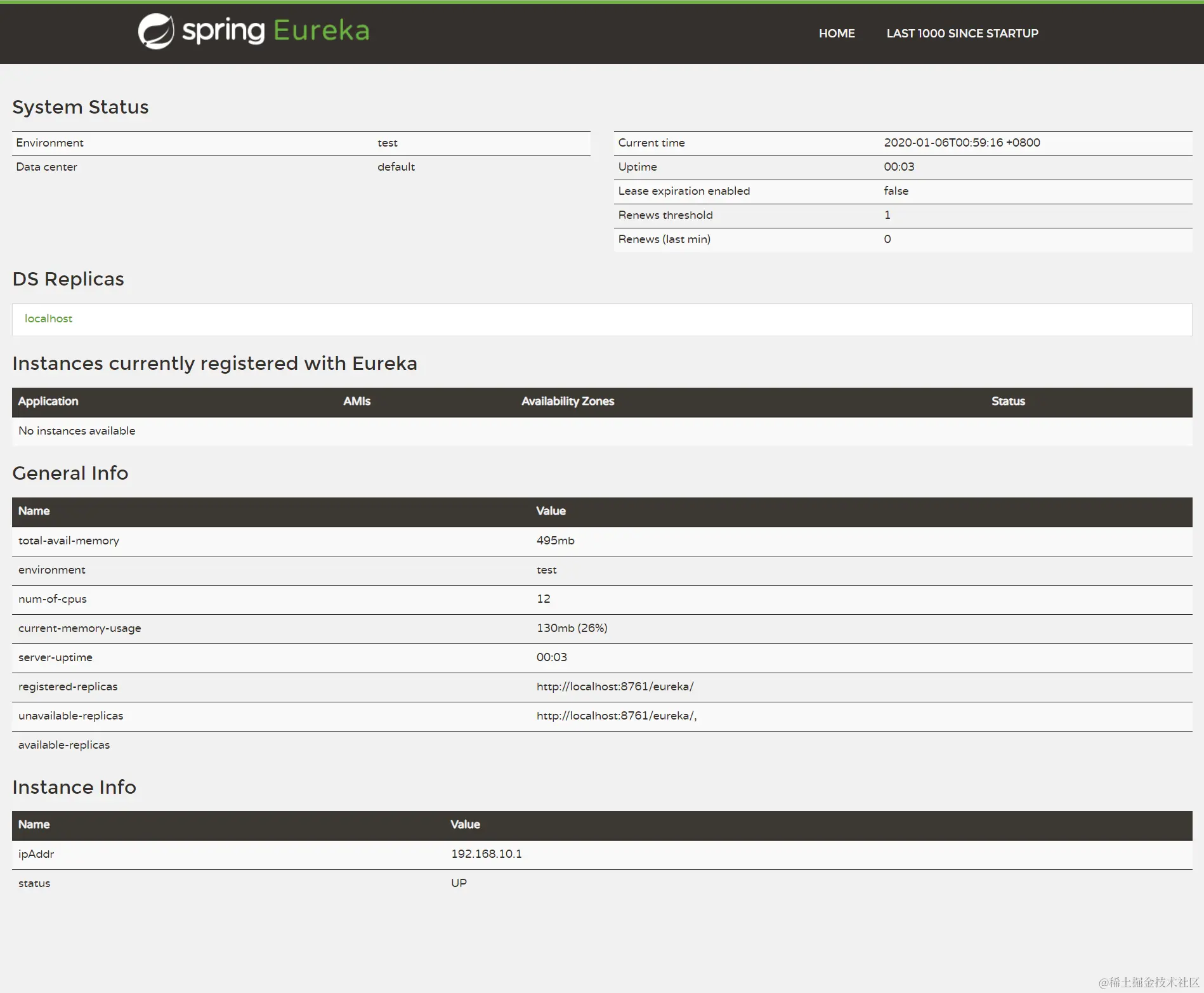1204x993 pixels.
Task: Select the status UP value cell
Action: coord(458,883)
